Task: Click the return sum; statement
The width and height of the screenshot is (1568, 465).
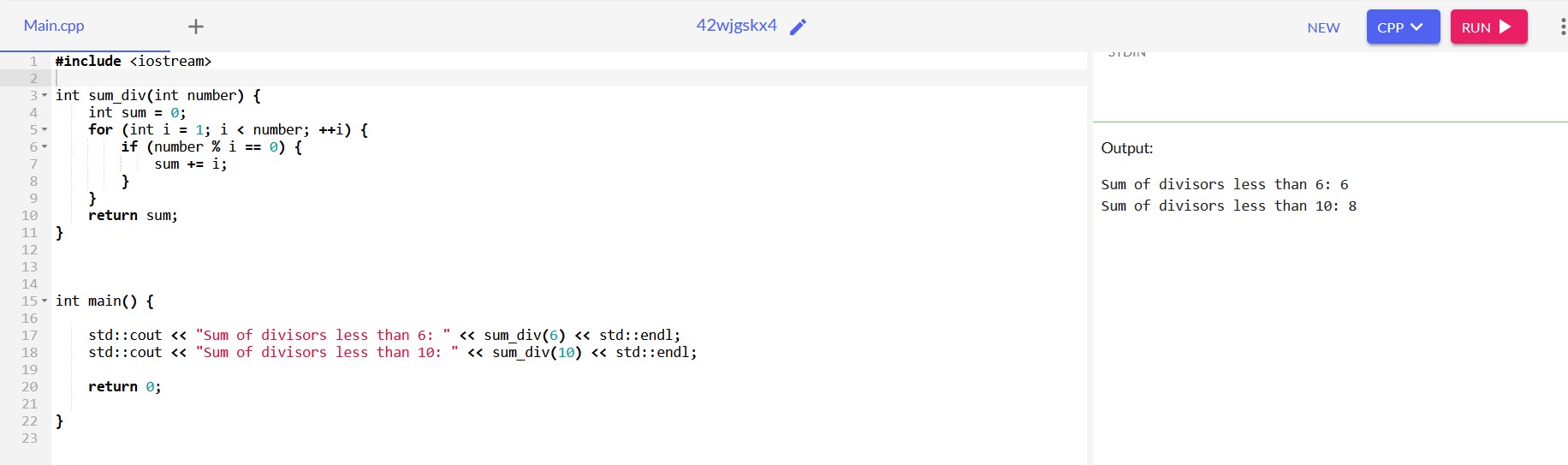Action: click(133, 215)
